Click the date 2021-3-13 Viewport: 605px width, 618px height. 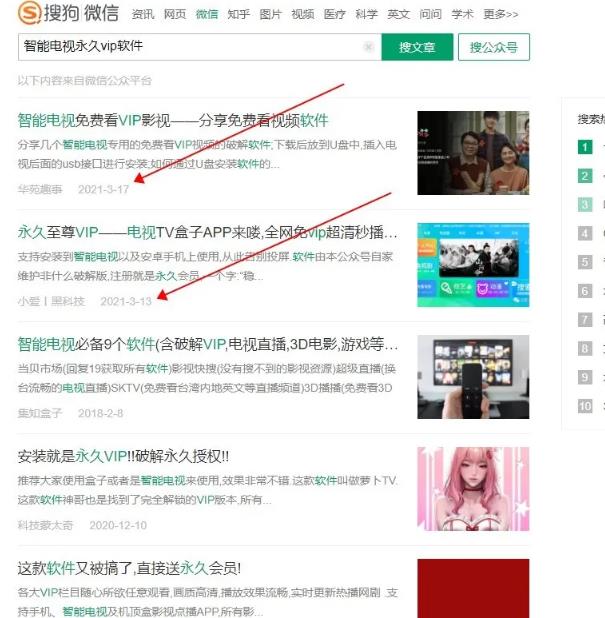(x=126, y=302)
